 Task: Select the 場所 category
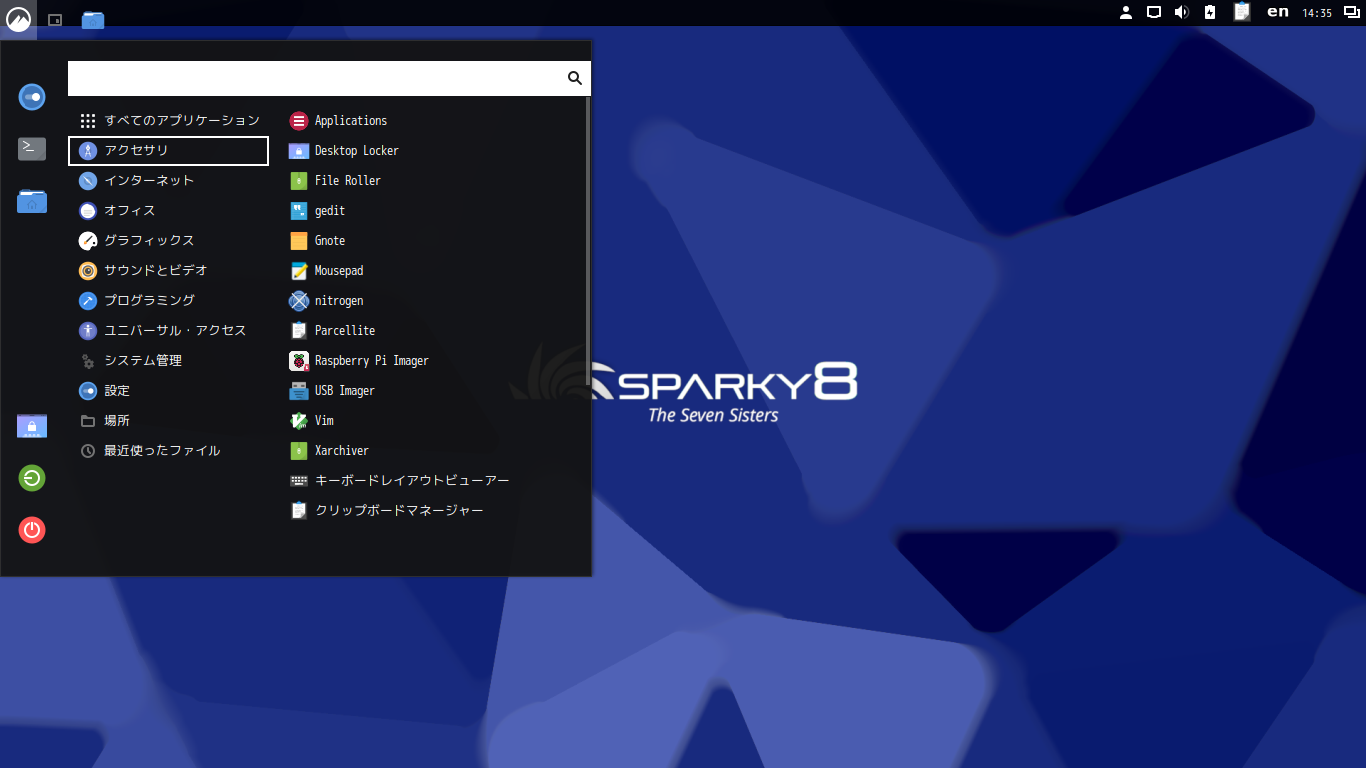[x=168, y=420]
